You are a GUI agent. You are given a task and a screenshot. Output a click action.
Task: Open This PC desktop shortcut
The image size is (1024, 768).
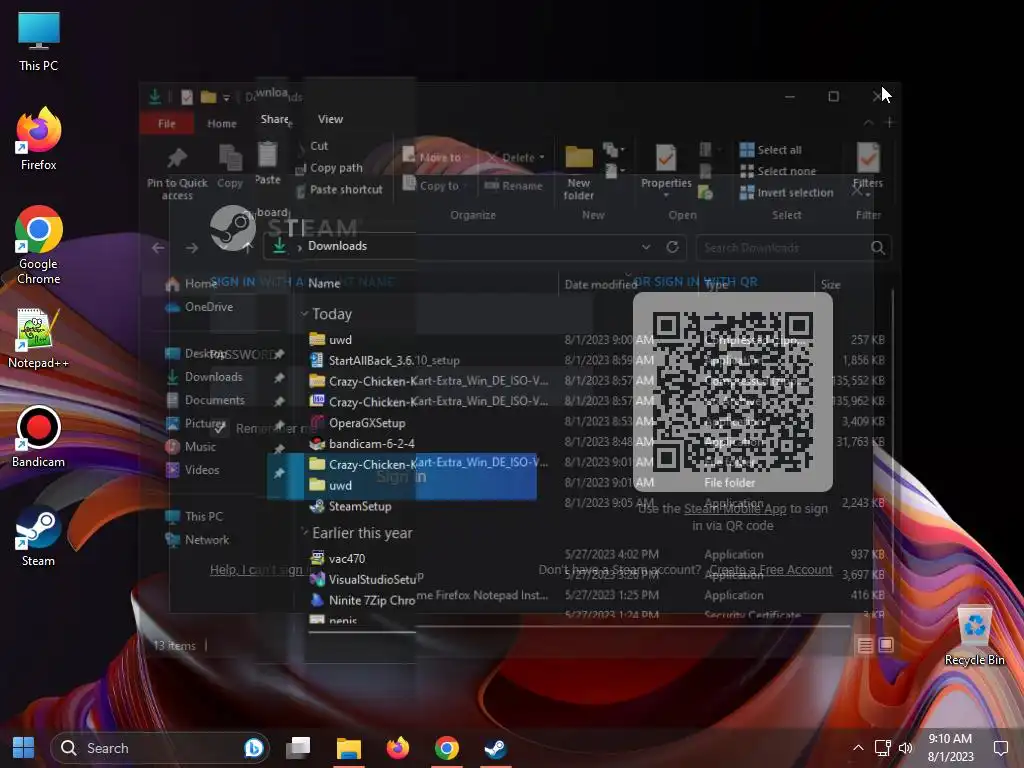[x=39, y=42]
